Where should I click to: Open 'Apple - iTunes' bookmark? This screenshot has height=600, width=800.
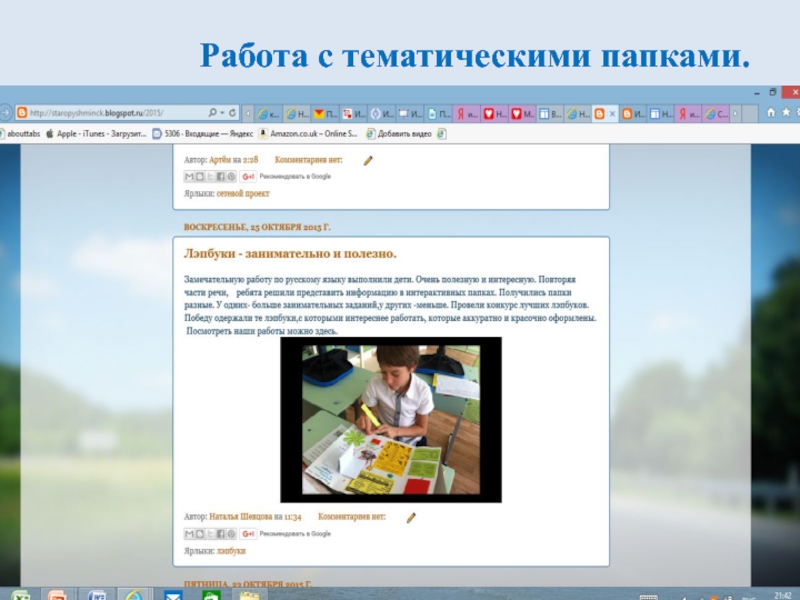click(x=96, y=134)
